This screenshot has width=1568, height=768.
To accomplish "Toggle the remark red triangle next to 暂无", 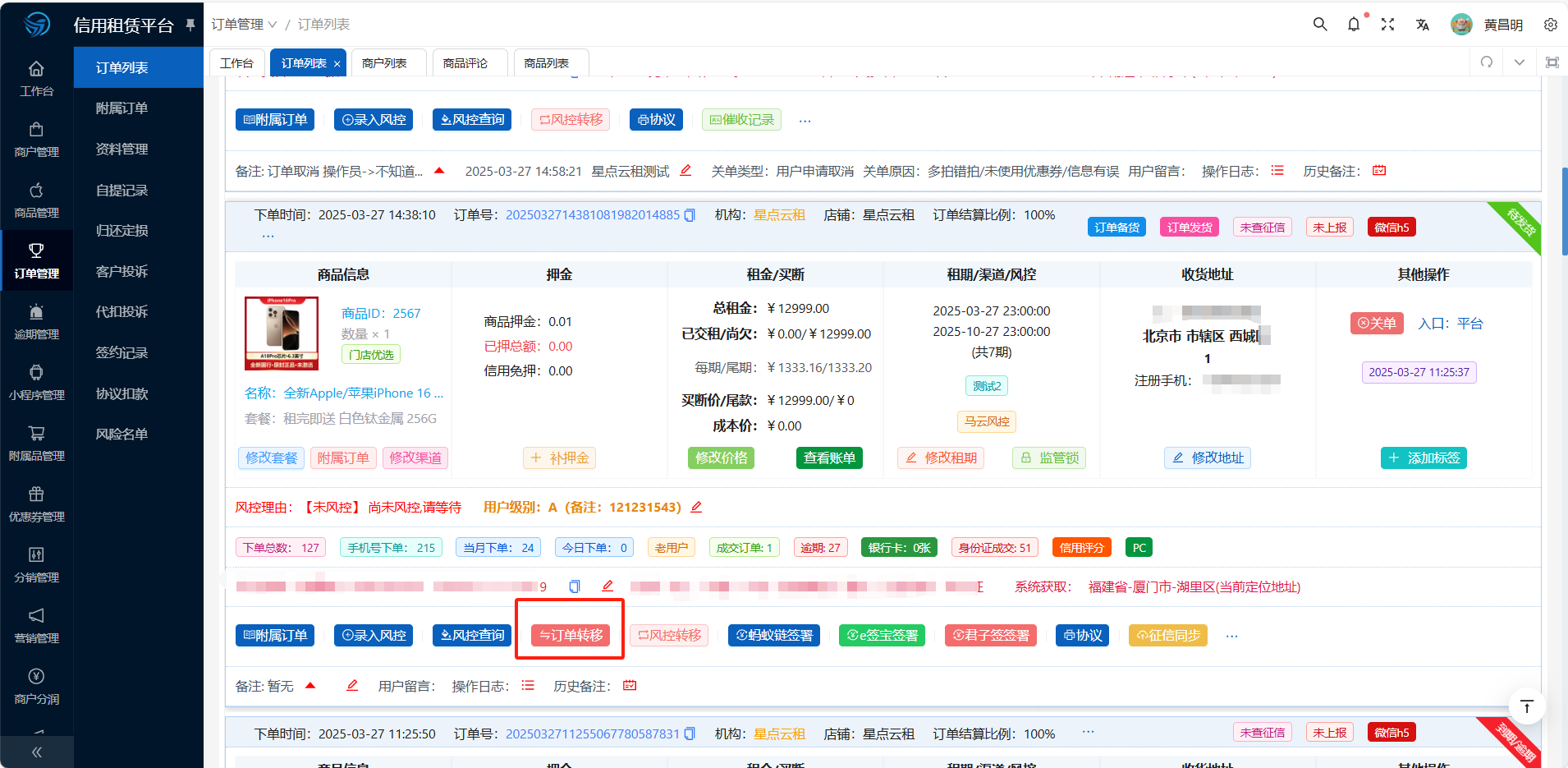I will [310, 685].
